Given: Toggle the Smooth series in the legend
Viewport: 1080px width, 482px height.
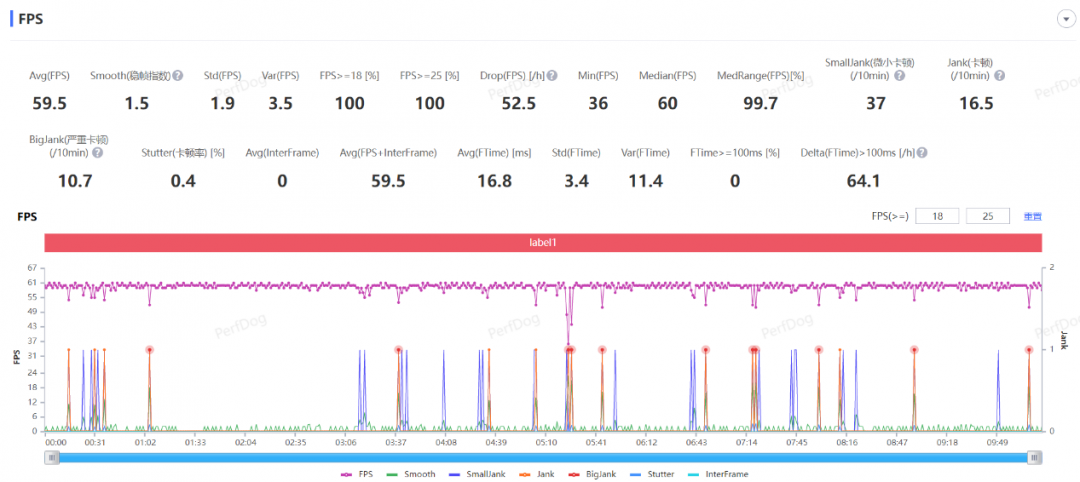Looking at the screenshot, I should click(x=411, y=474).
